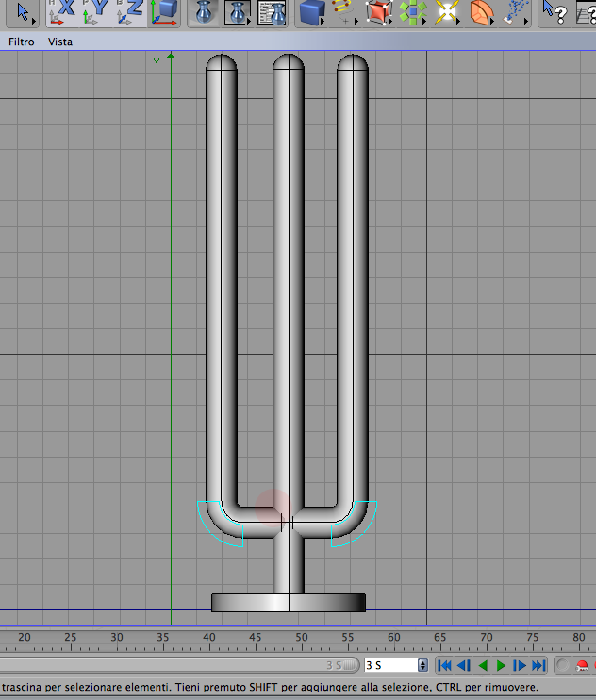Image resolution: width=596 pixels, height=700 pixels.
Task: Click frame 65 on the timeline ruler
Action: [440, 638]
